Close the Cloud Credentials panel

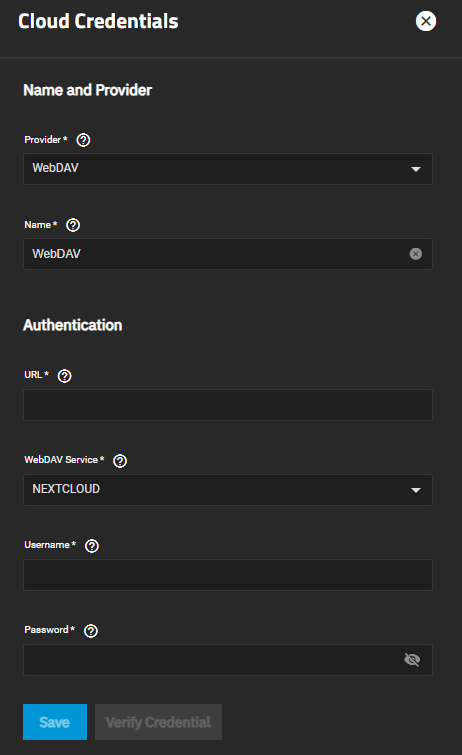[426, 21]
